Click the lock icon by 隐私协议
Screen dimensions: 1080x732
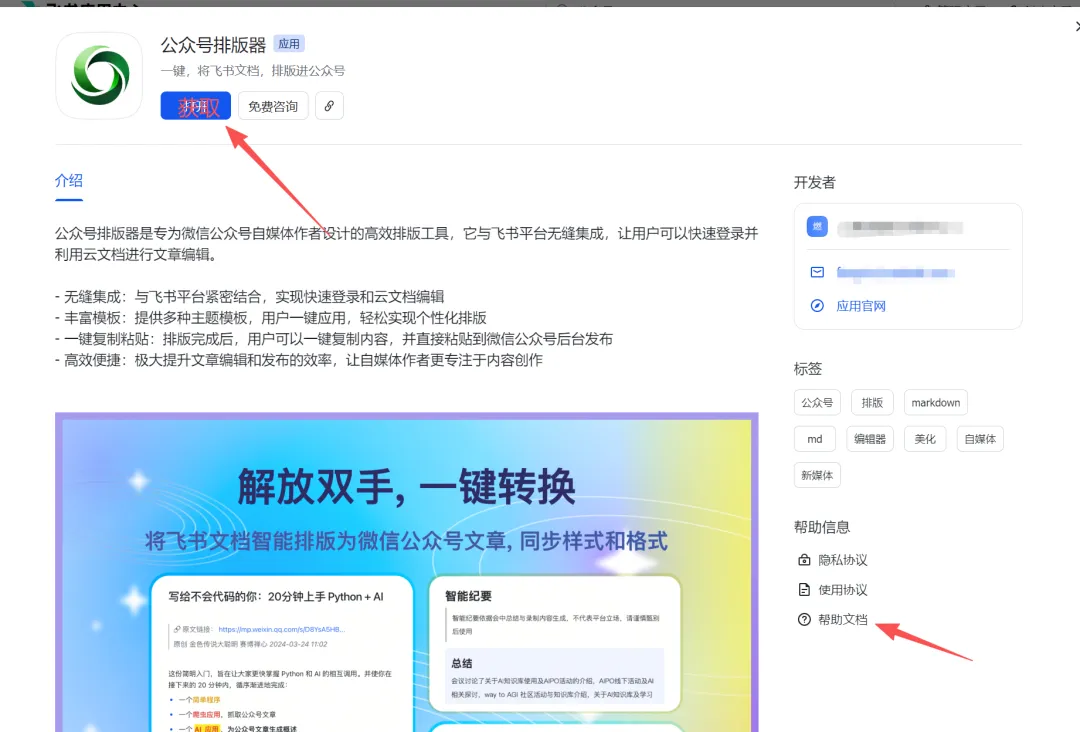tap(804, 560)
